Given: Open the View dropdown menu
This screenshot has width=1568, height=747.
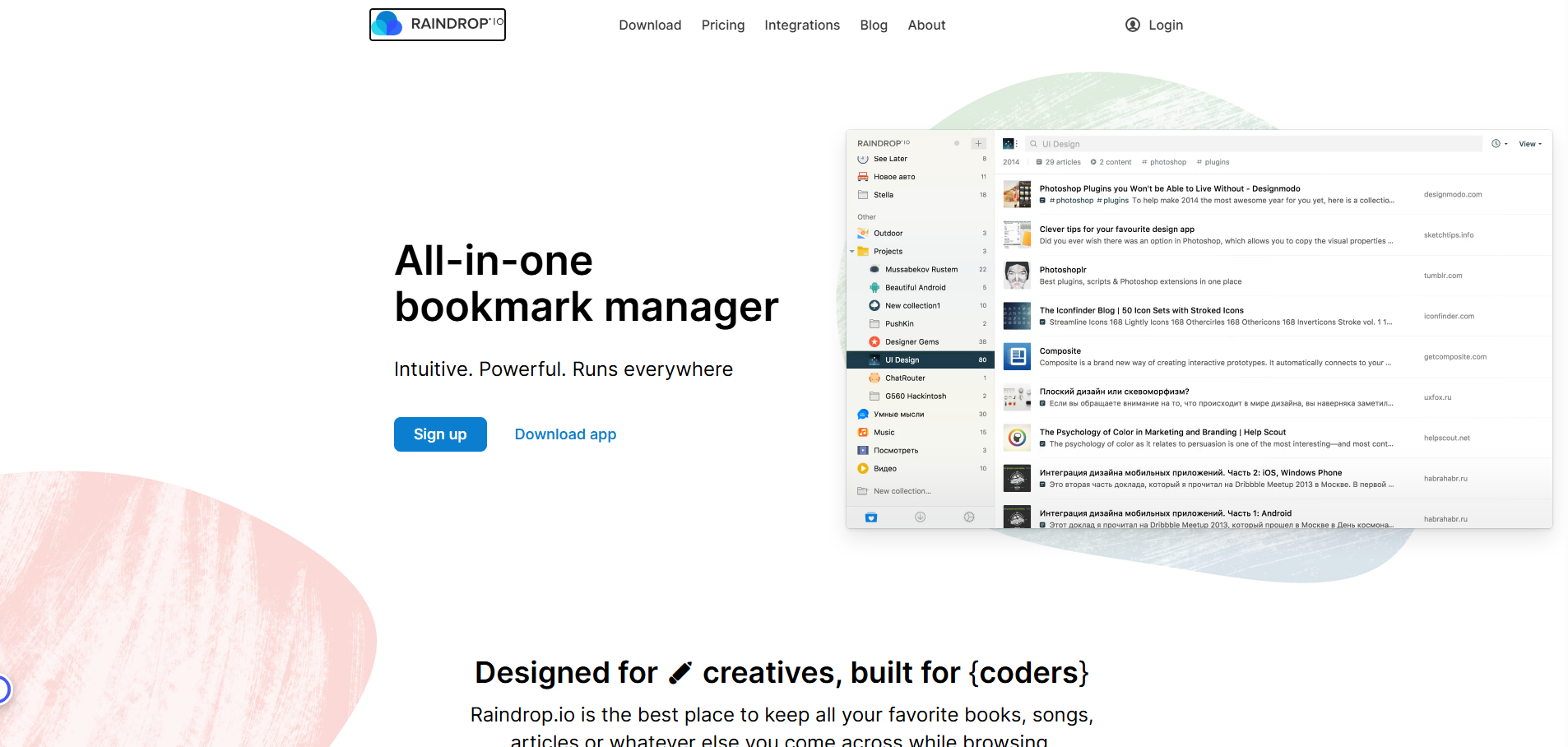Looking at the screenshot, I should point(1528,144).
